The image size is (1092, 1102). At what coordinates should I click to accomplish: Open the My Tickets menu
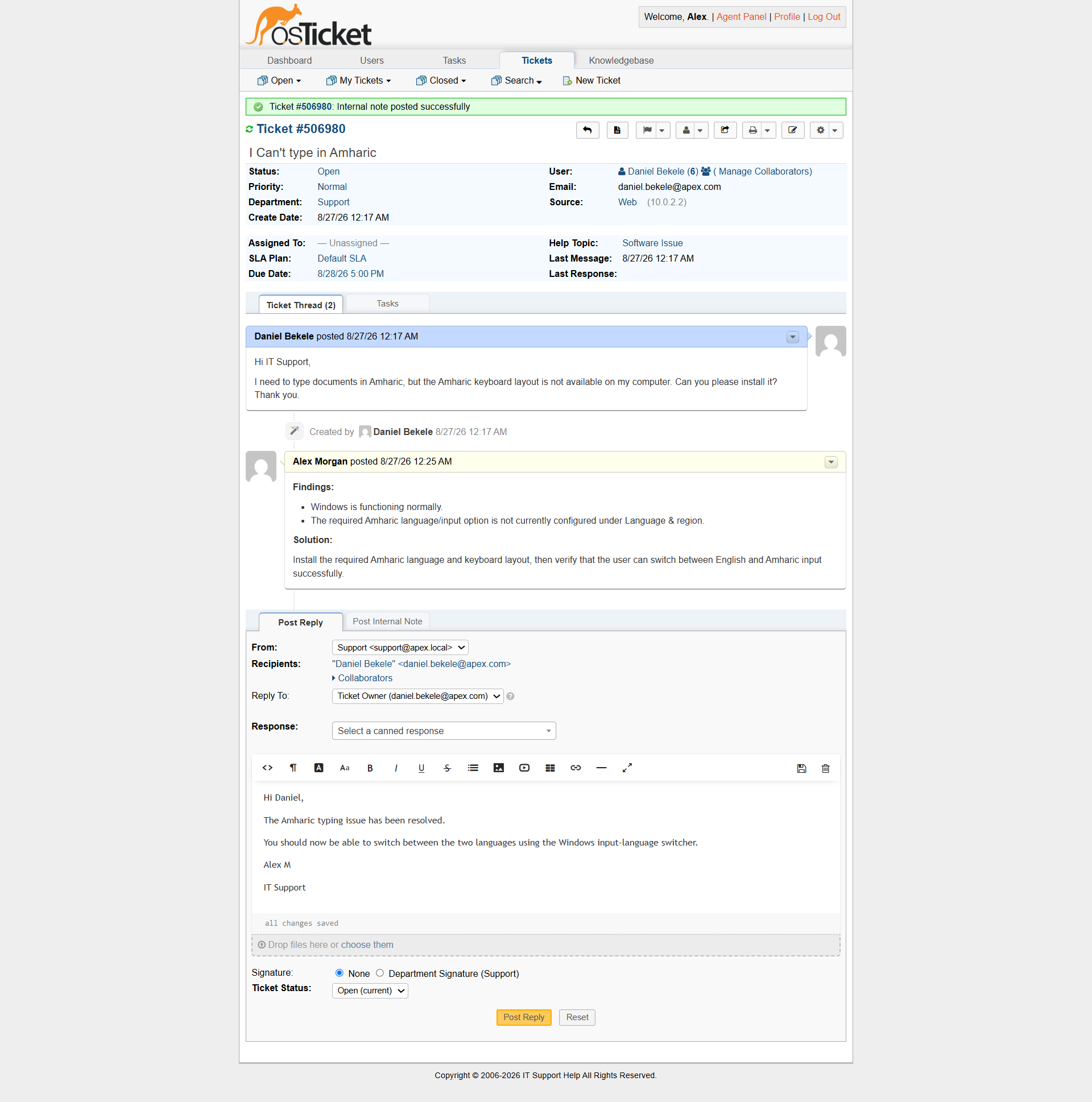pos(358,80)
